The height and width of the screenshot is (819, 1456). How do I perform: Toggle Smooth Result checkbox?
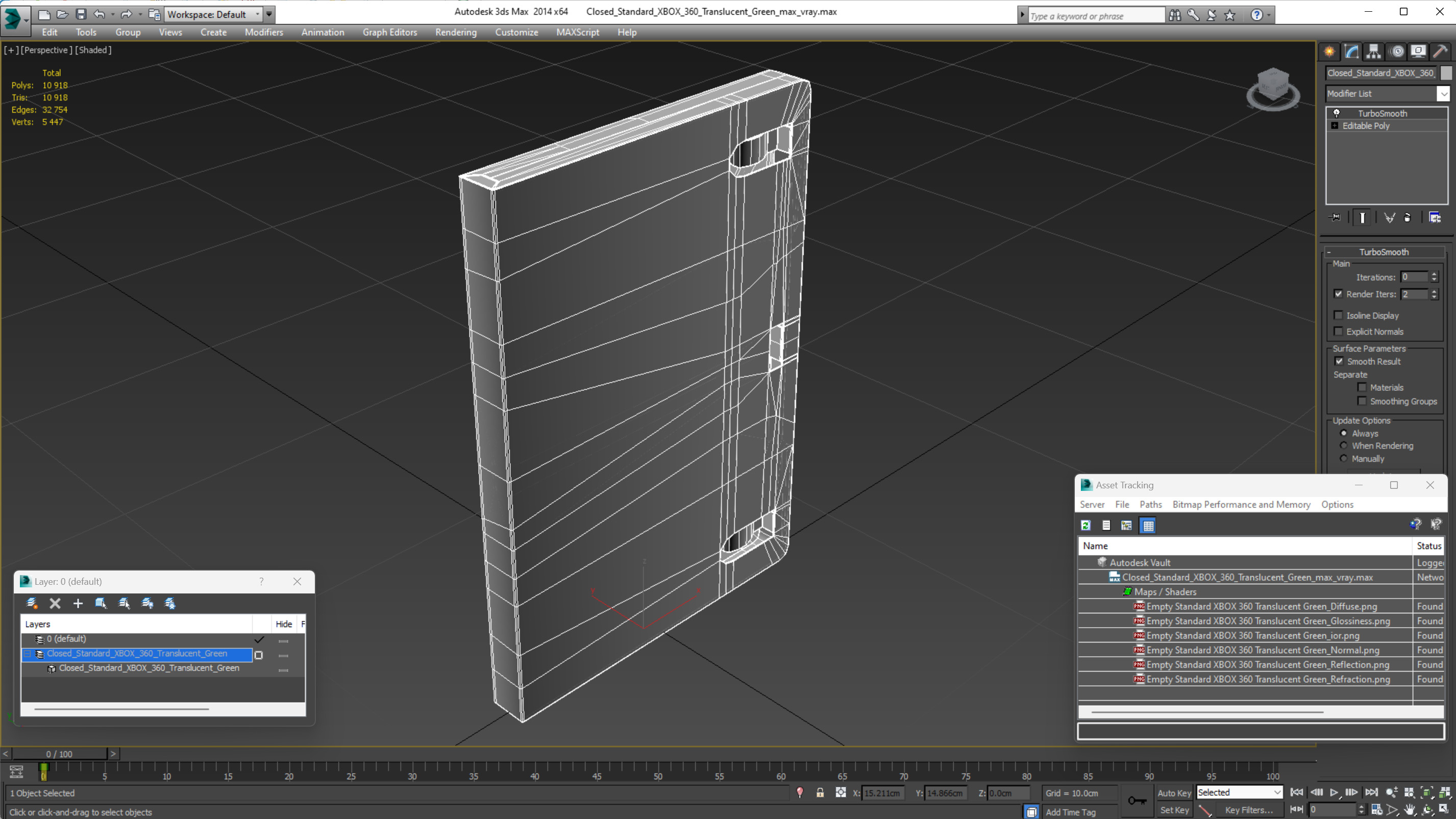coord(1339,361)
